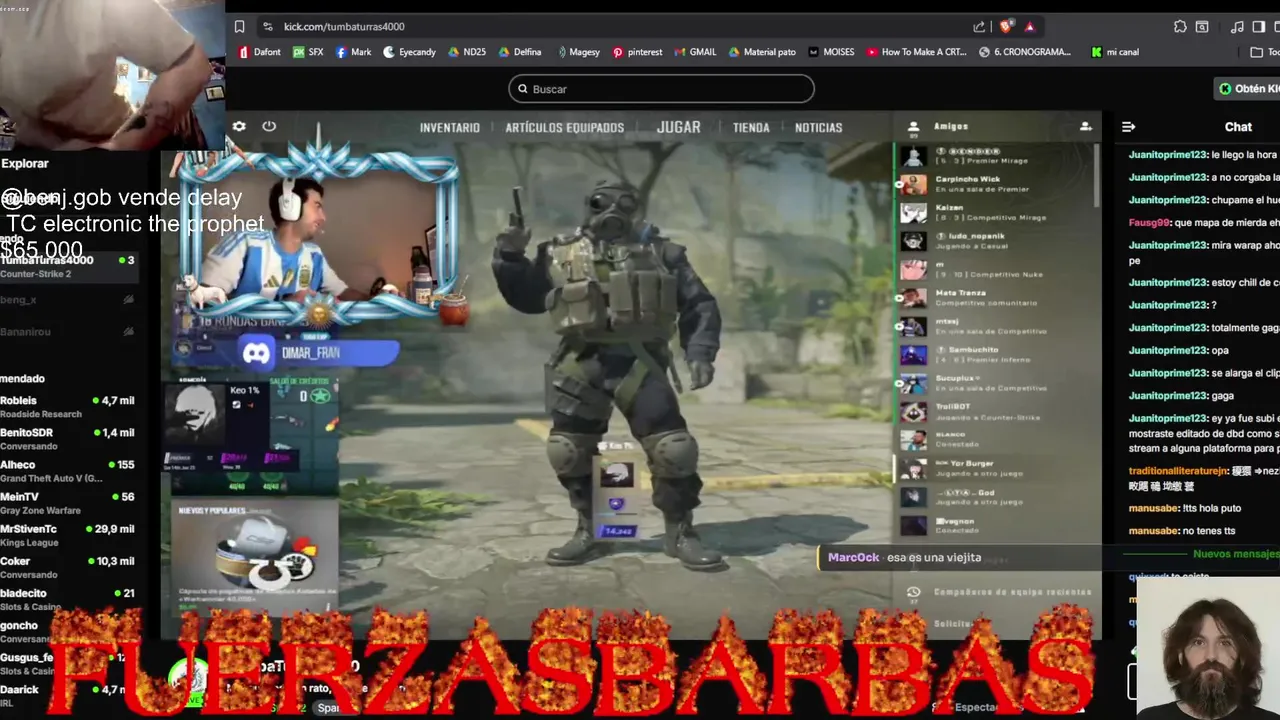Click the Nuevos mensajes chat notice
The height and width of the screenshot is (720, 1280).
[1235, 554]
